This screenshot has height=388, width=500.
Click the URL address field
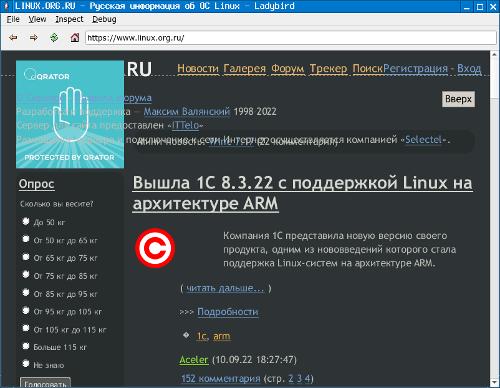291,38
